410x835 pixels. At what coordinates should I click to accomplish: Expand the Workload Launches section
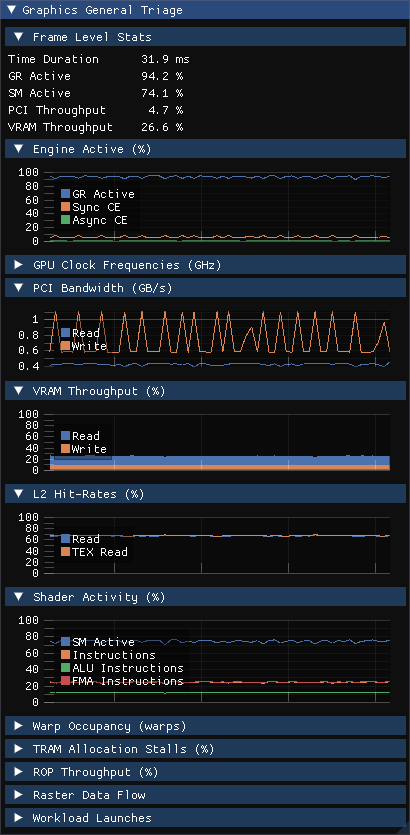coord(205,817)
